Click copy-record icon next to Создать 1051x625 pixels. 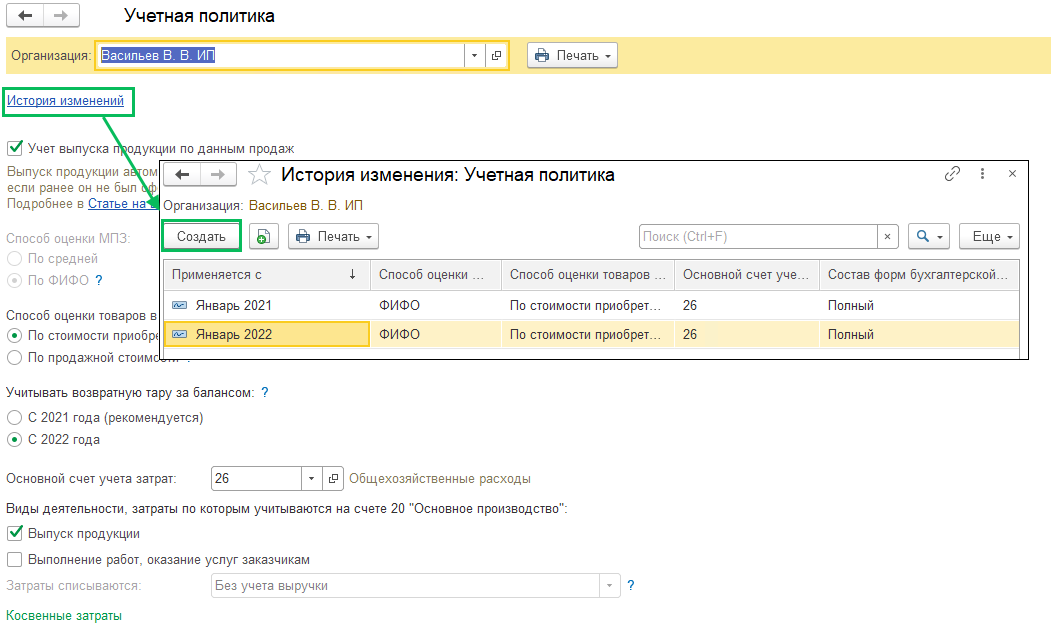[x=263, y=237]
